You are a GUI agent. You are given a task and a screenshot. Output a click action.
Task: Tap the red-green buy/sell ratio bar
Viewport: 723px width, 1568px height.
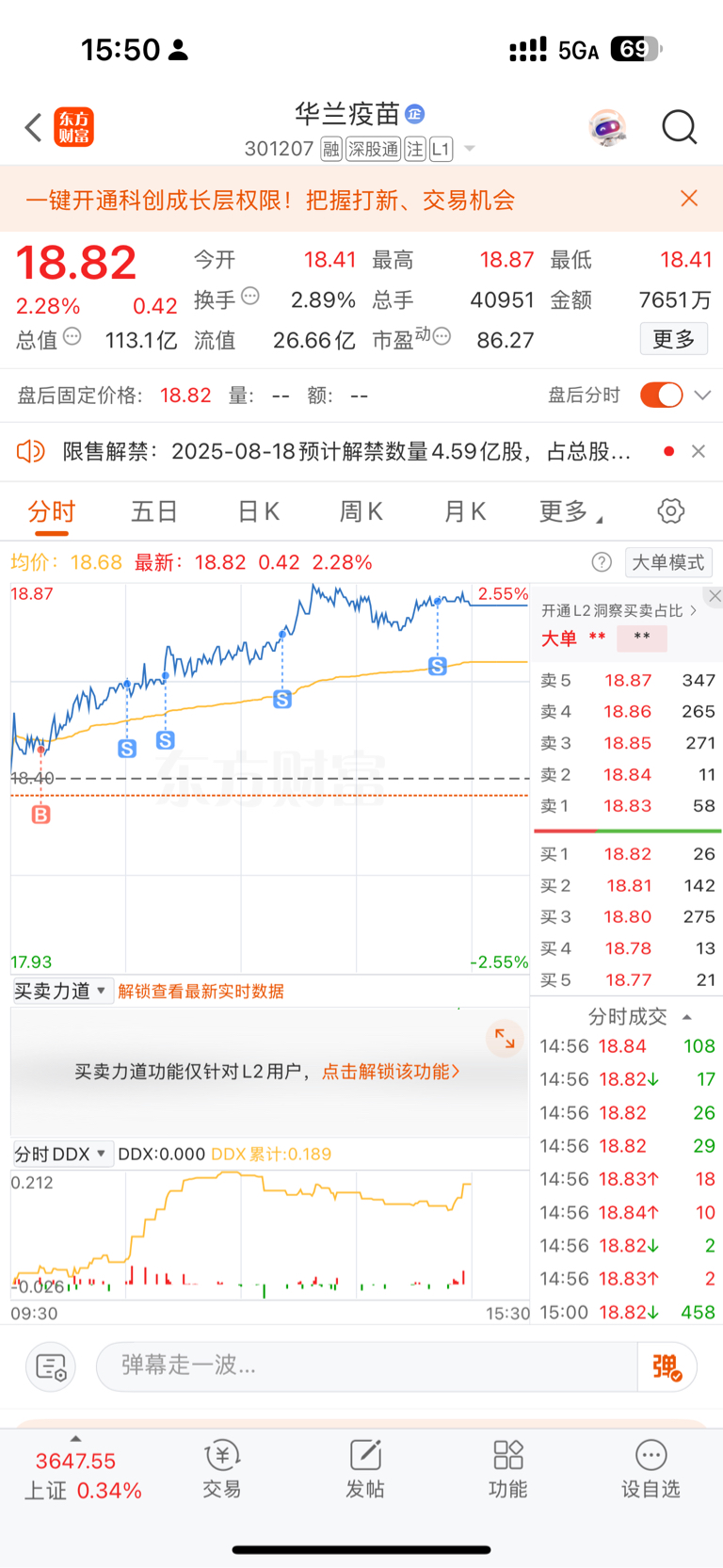[627, 832]
